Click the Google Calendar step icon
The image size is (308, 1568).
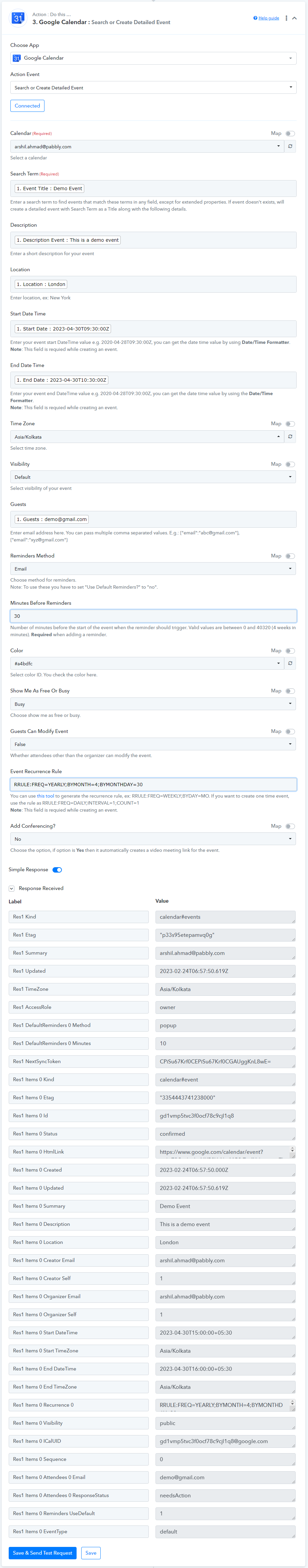coord(18,18)
